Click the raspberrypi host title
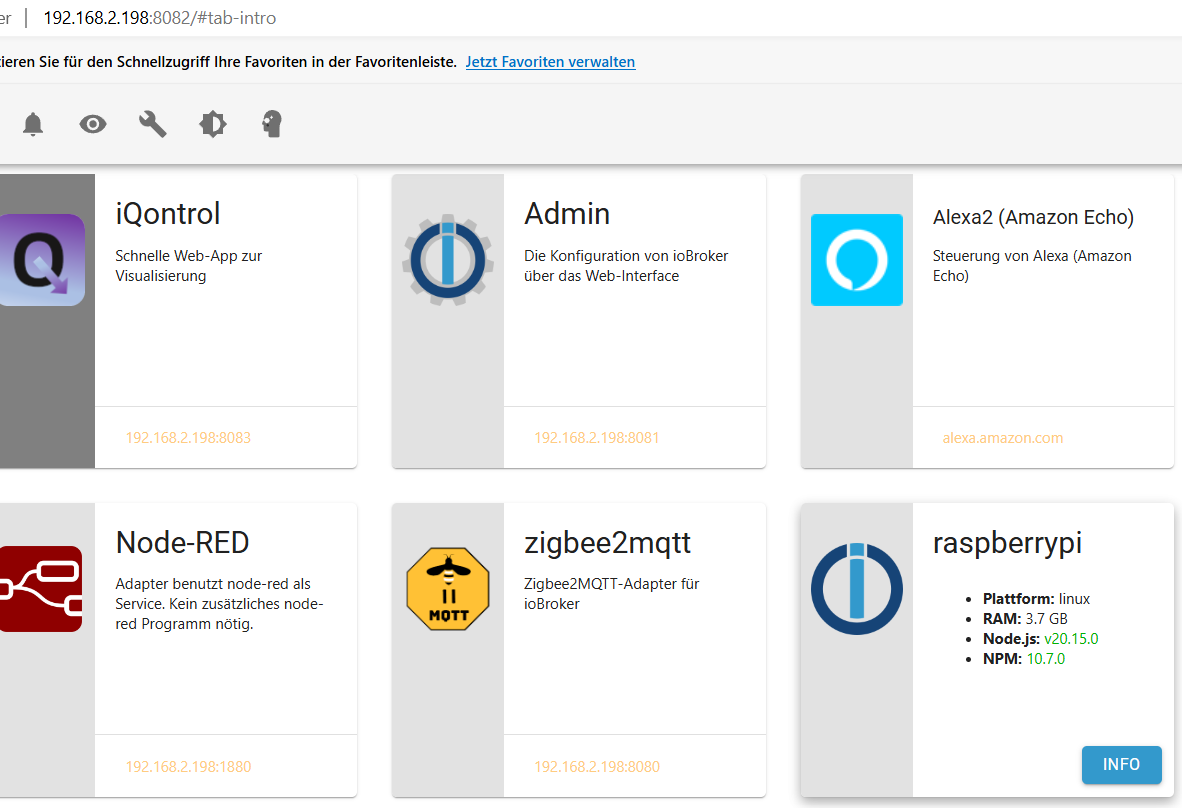 pos(1007,543)
